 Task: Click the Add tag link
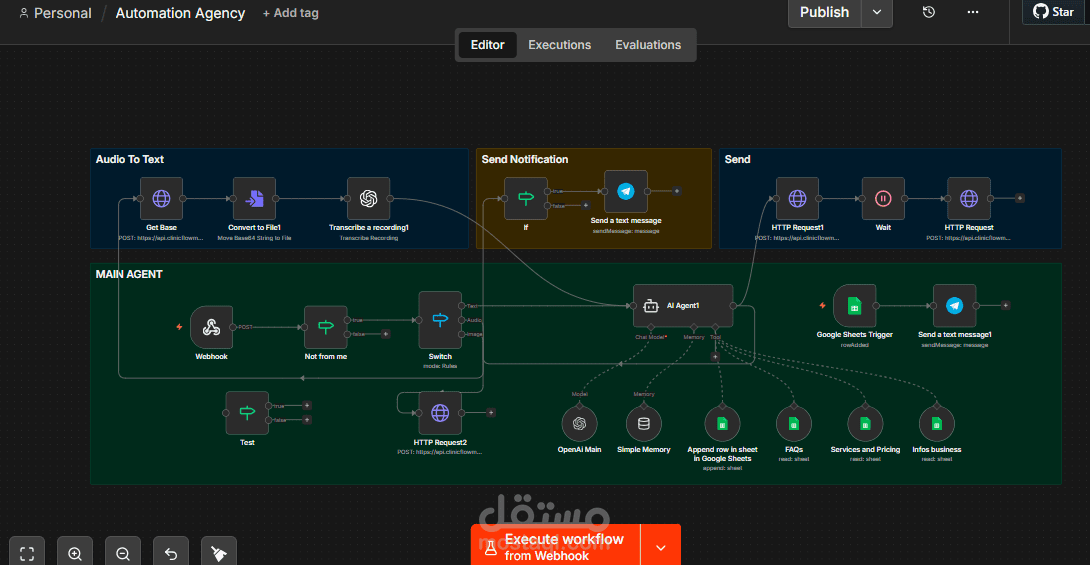point(291,13)
